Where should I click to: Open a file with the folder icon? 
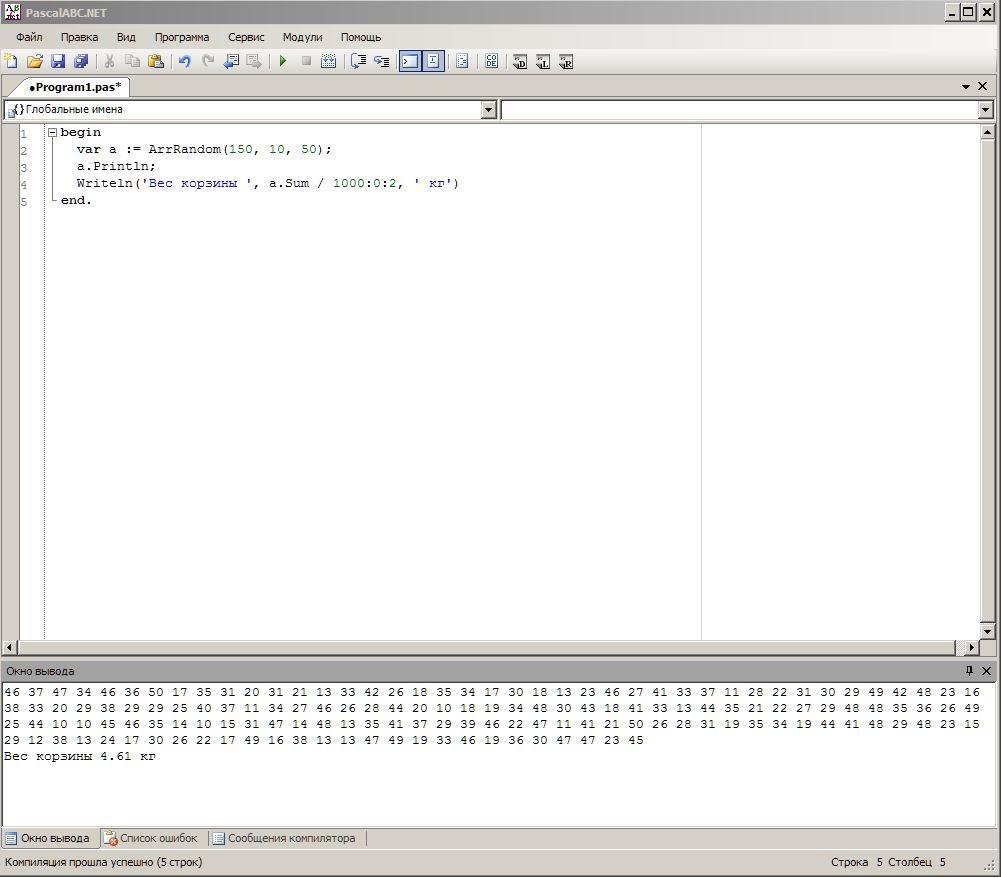(34, 61)
